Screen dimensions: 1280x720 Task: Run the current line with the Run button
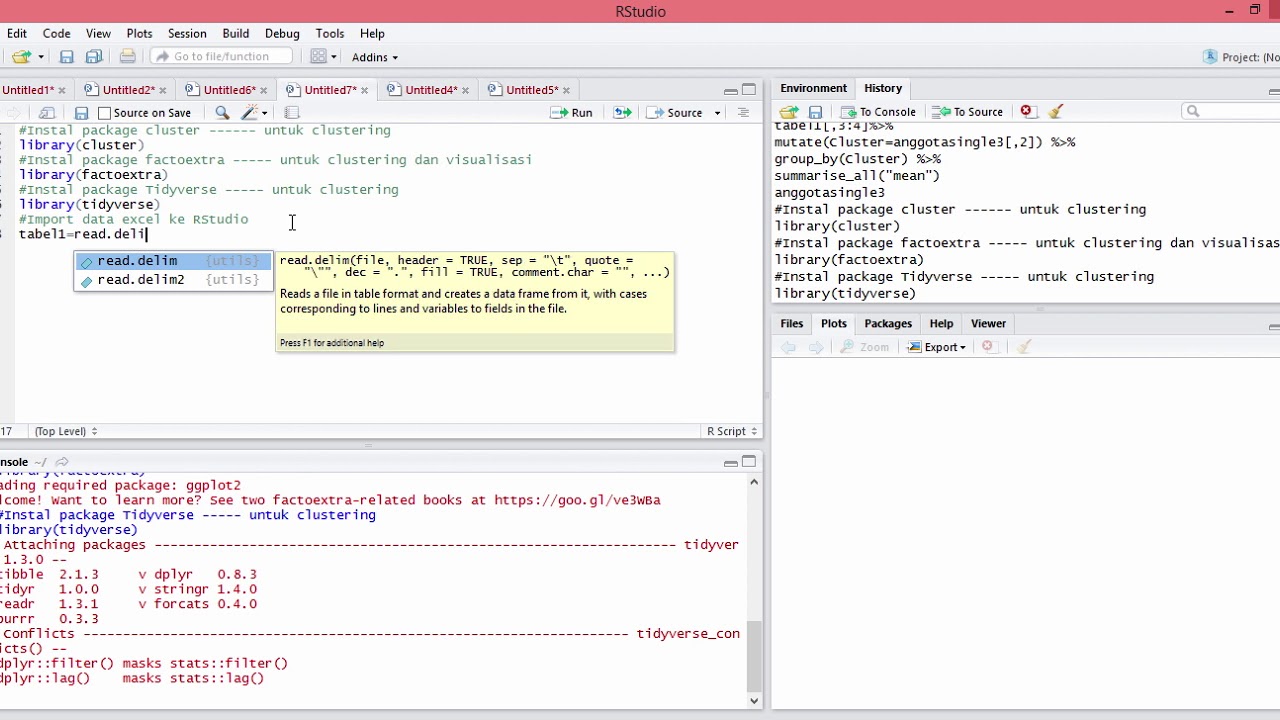coord(571,113)
